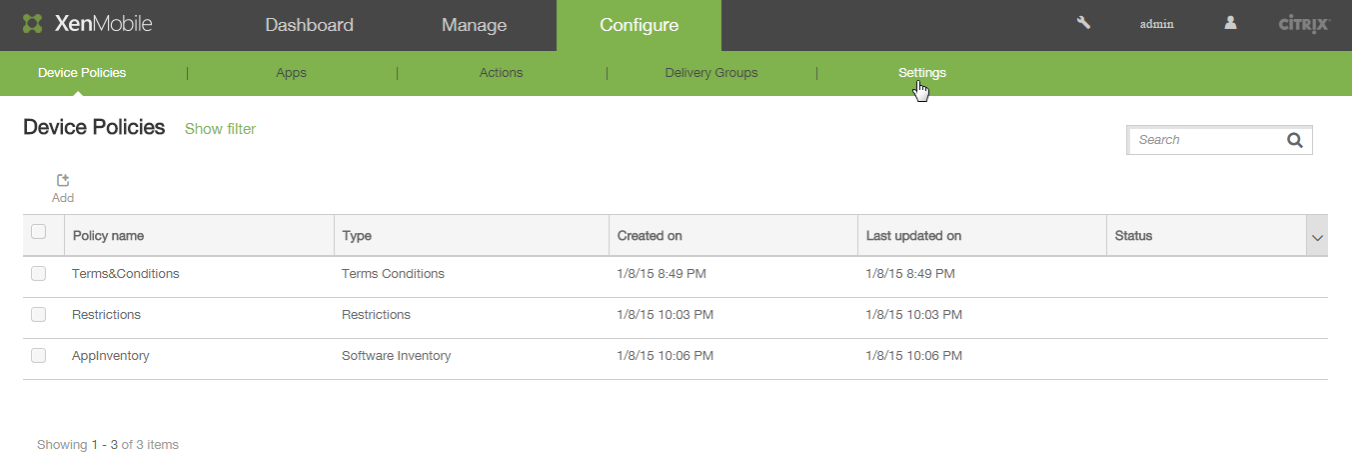Expand the column chooser dropdown arrow
Image resolution: width=1352 pixels, height=454 pixels.
1317,237
